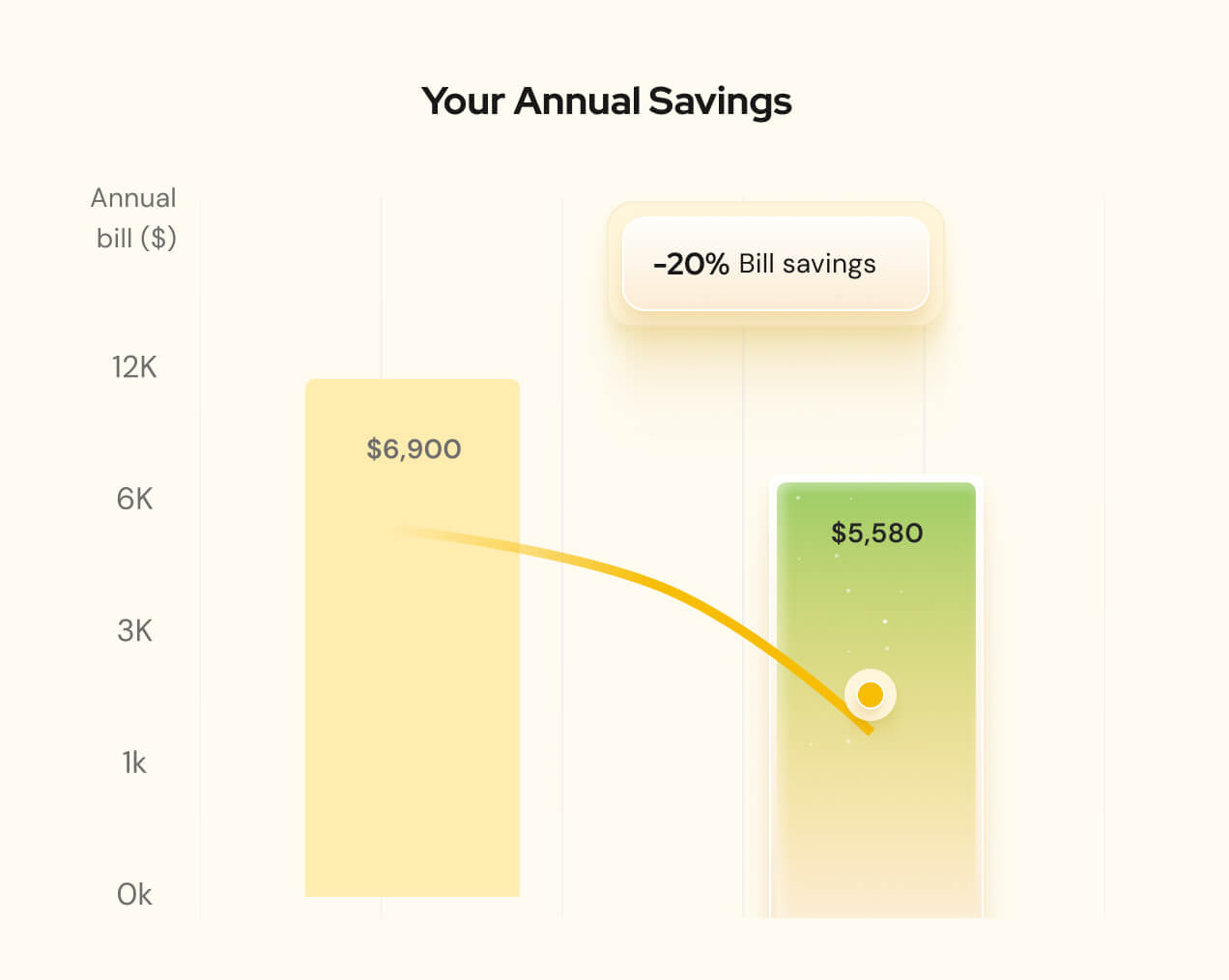The width and height of the screenshot is (1229, 980).
Task: Click the '($)' part of the axis label
Action: (x=158, y=238)
